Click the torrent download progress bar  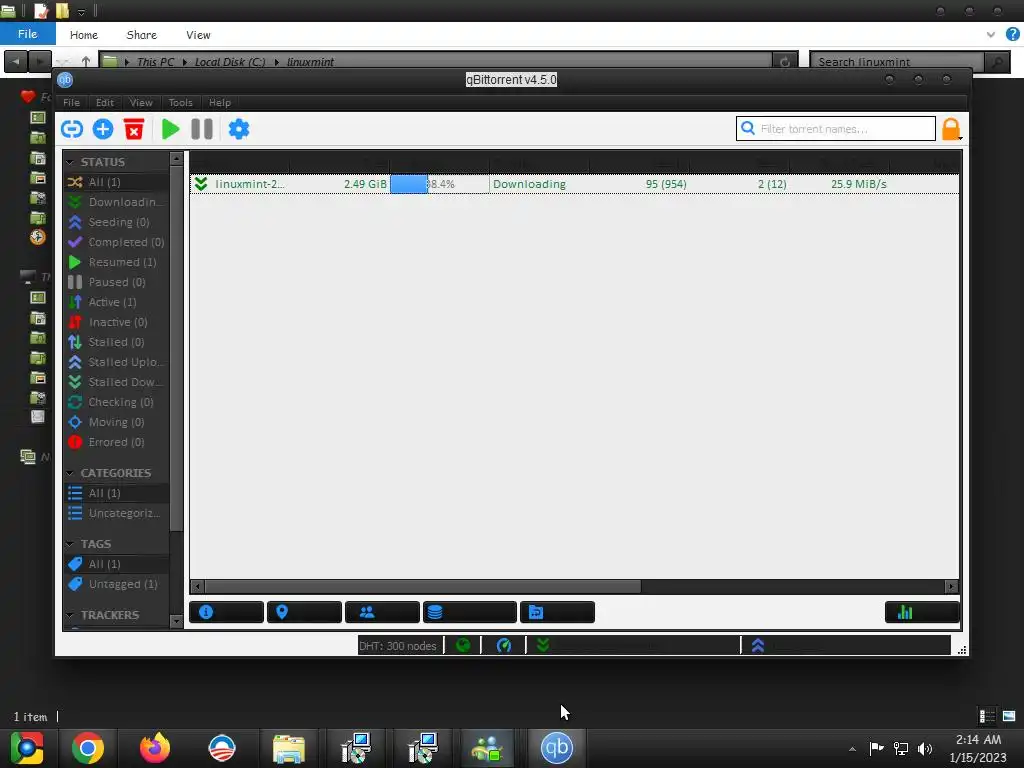tap(439, 184)
